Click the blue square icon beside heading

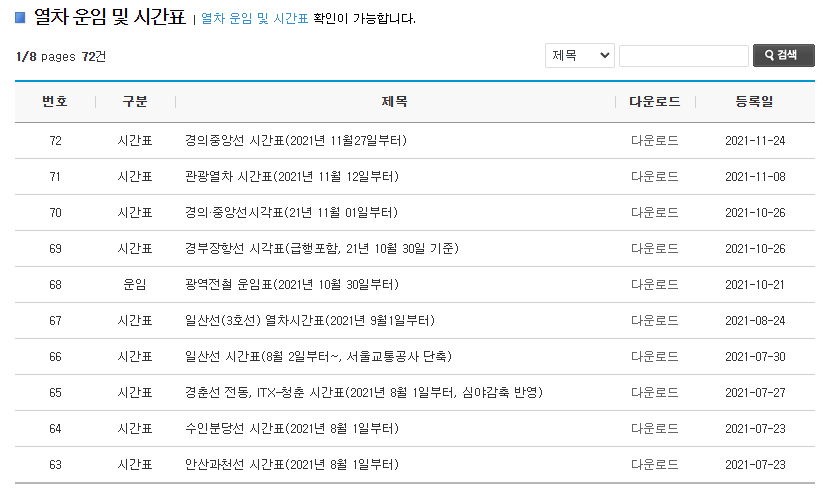(x=20, y=17)
